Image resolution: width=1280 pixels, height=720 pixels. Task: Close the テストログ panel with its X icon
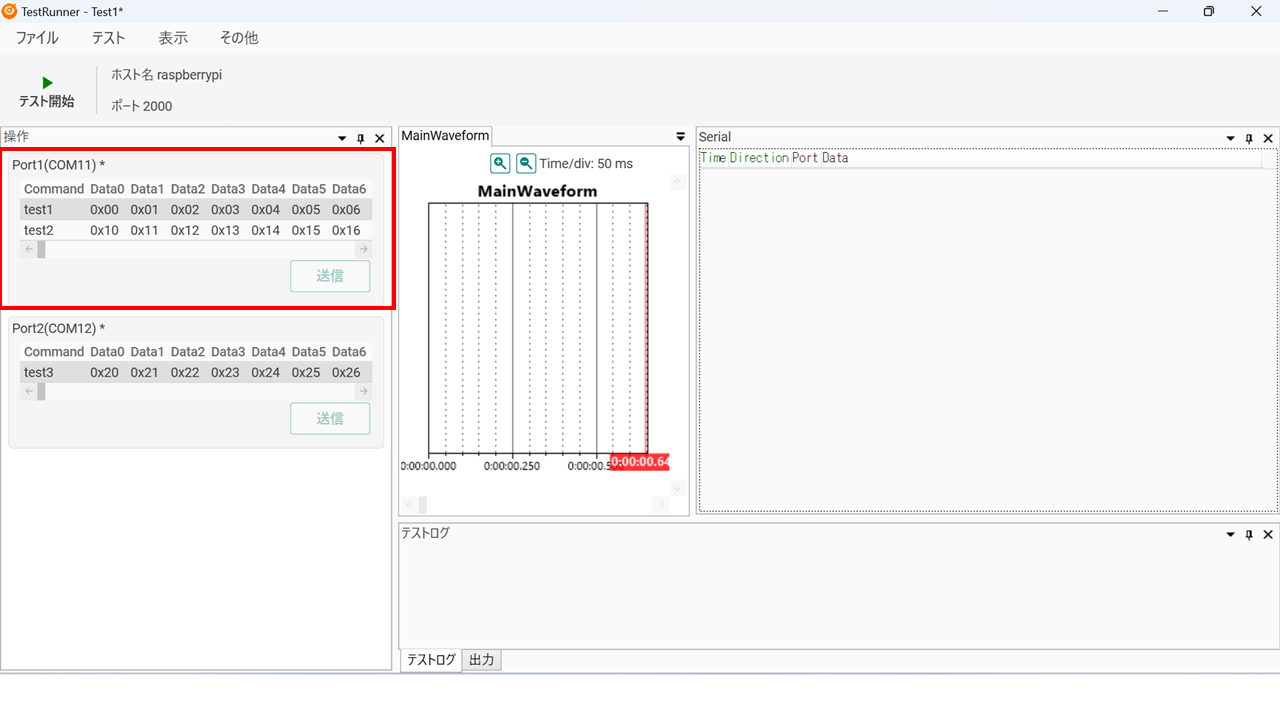[1267, 534]
